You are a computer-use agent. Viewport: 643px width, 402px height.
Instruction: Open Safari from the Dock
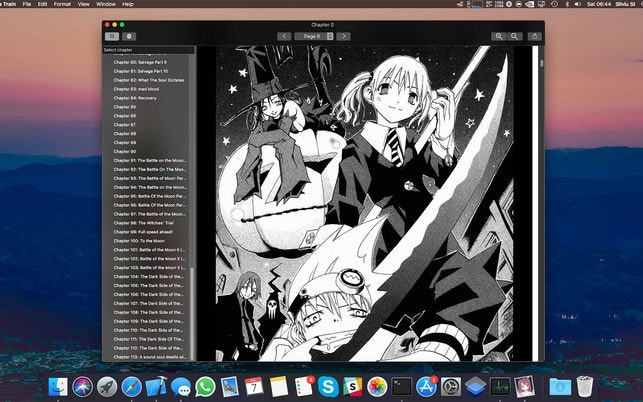(x=132, y=386)
